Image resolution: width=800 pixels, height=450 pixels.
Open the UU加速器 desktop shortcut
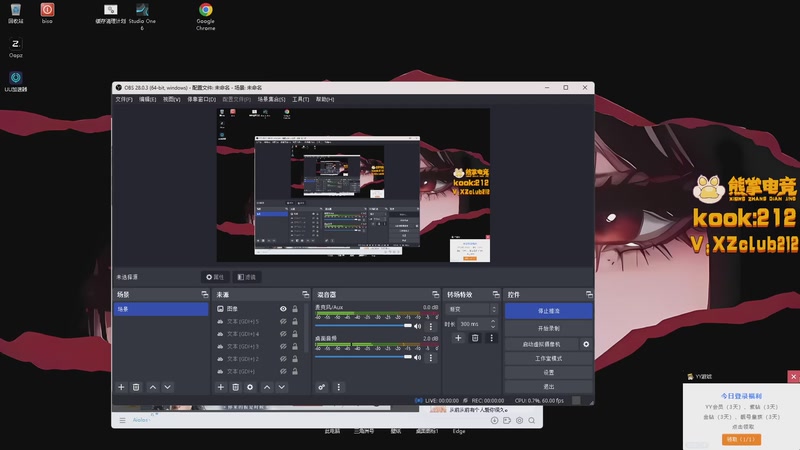pyautogui.click(x=15, y=81)
